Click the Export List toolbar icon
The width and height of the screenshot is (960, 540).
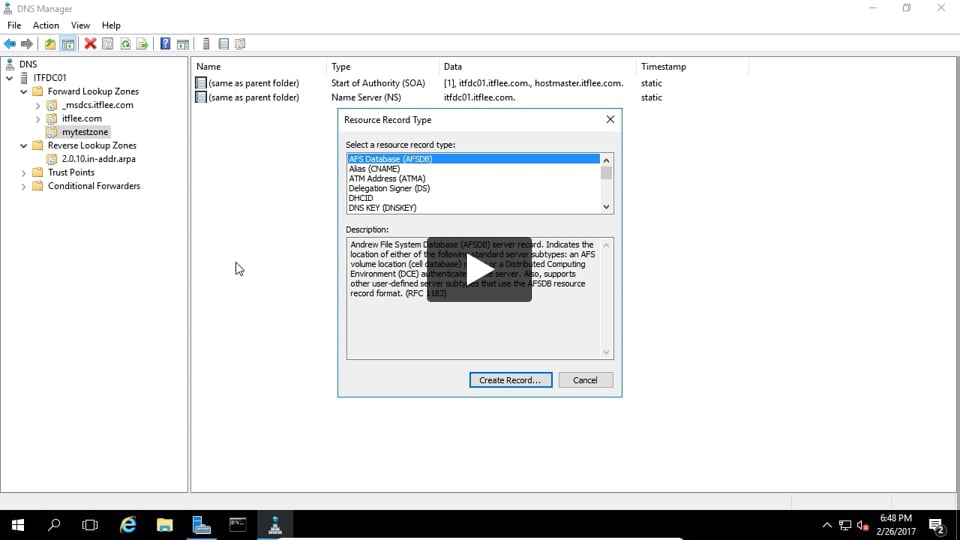coord(142,44)
